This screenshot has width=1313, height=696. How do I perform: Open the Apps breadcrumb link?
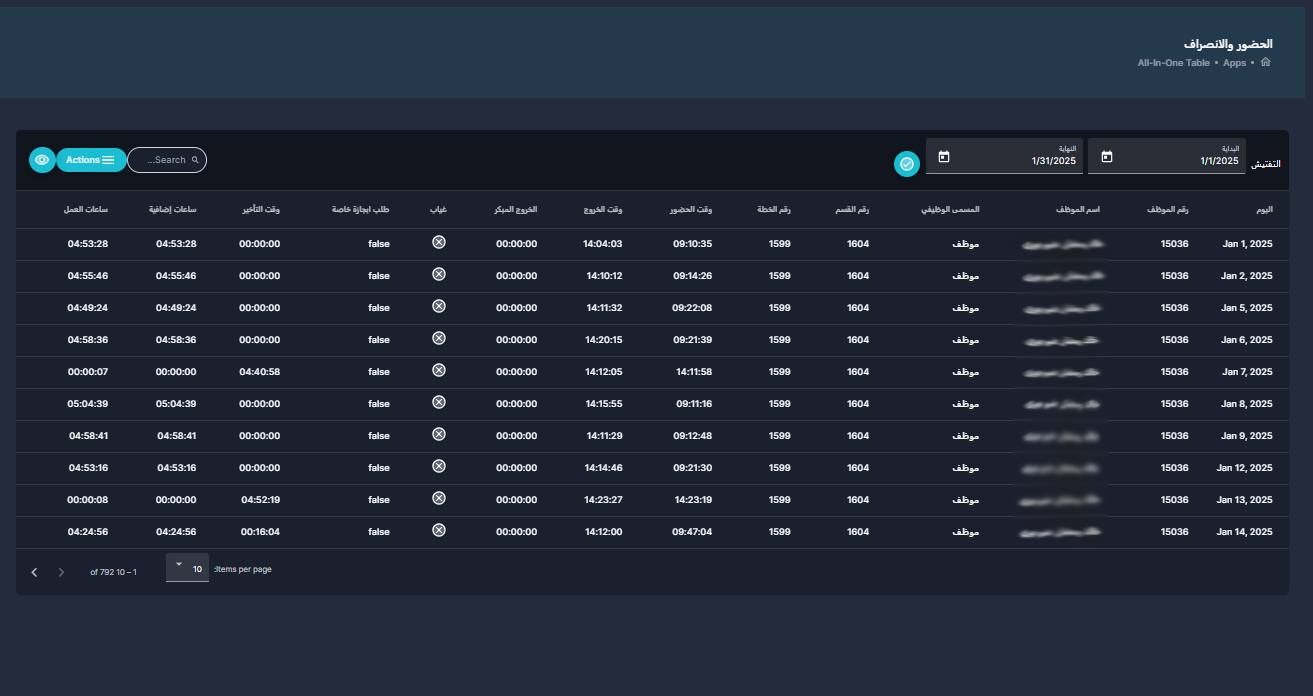tap(1234, 63)
